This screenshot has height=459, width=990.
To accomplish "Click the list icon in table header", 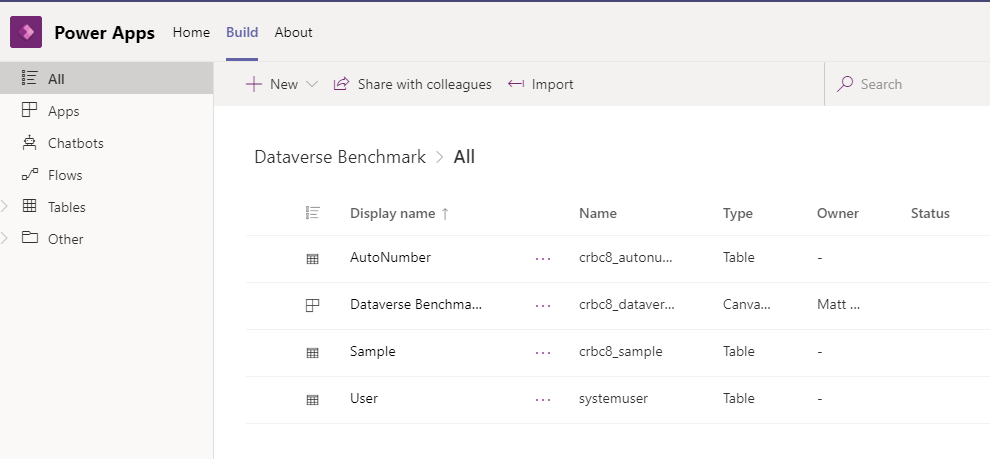I will point(312,213).
